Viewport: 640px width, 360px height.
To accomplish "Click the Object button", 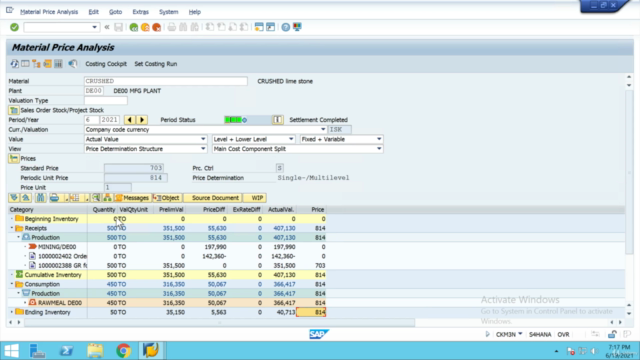I will (x=167, y=198).
